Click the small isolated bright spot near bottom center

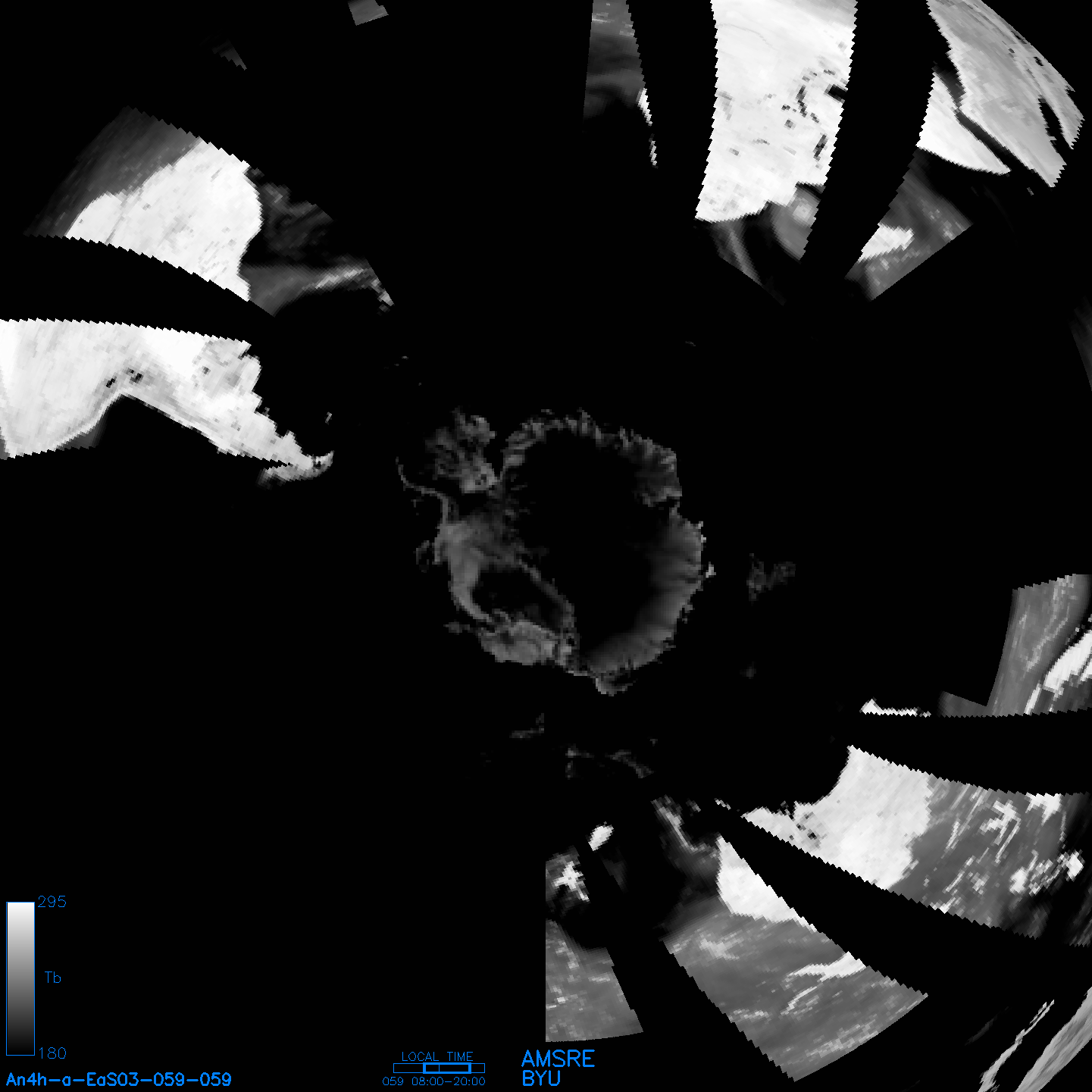tap(600, 837)
